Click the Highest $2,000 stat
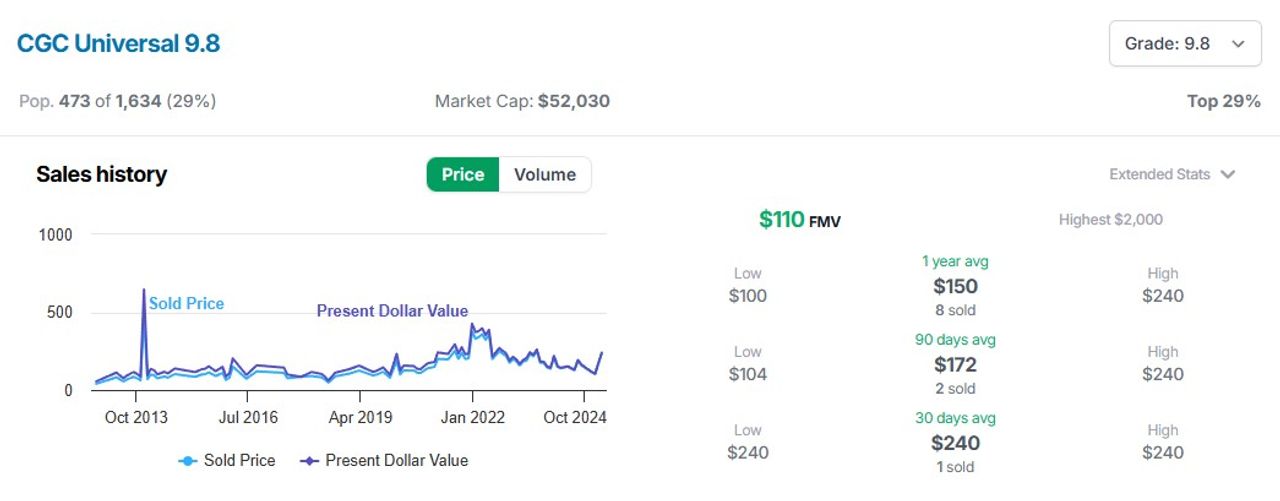 click(x=1111, y=219)
